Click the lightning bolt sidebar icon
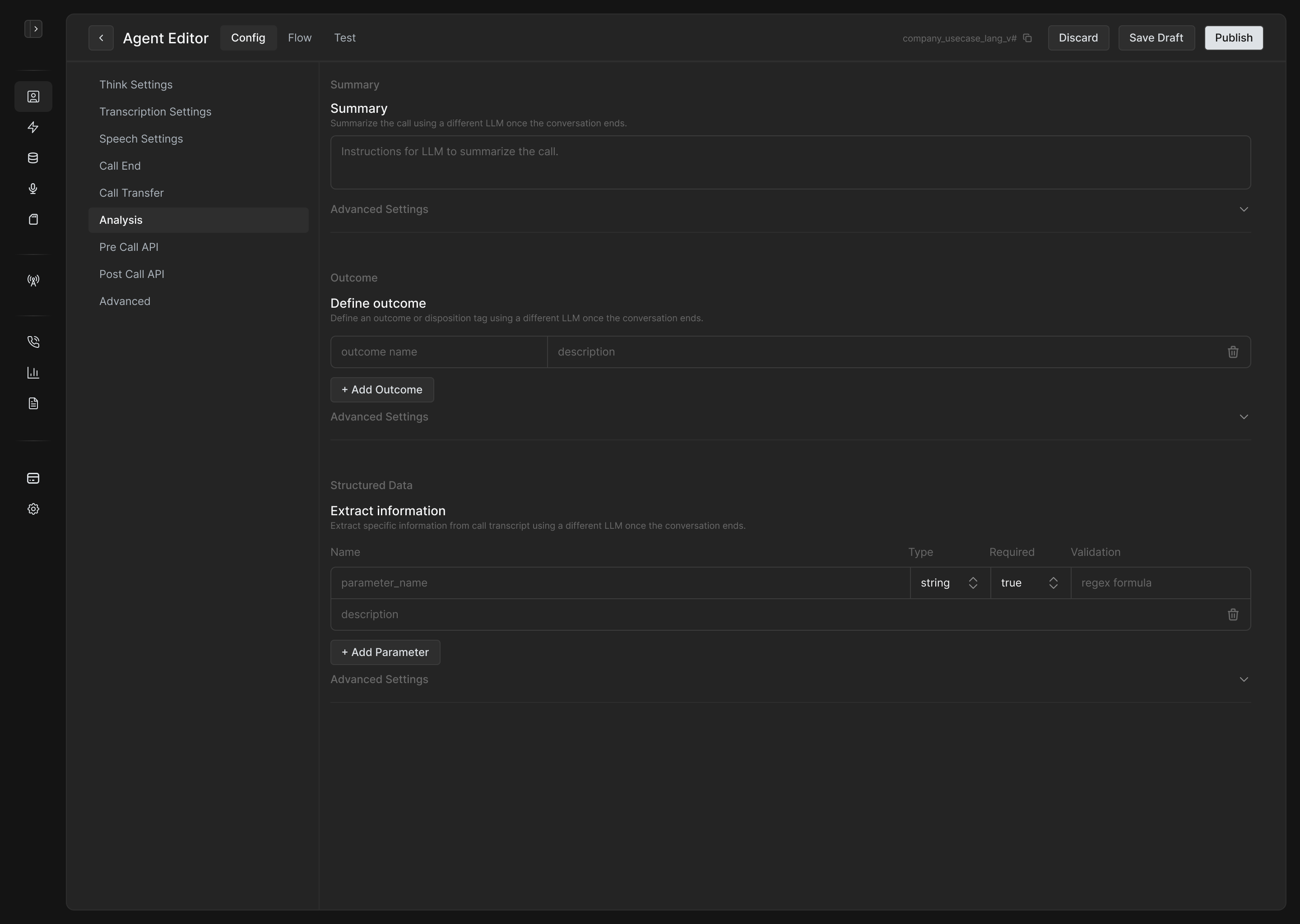Image resolution: width=1300 pixels, height=924 pixels. tap(33, 127)
